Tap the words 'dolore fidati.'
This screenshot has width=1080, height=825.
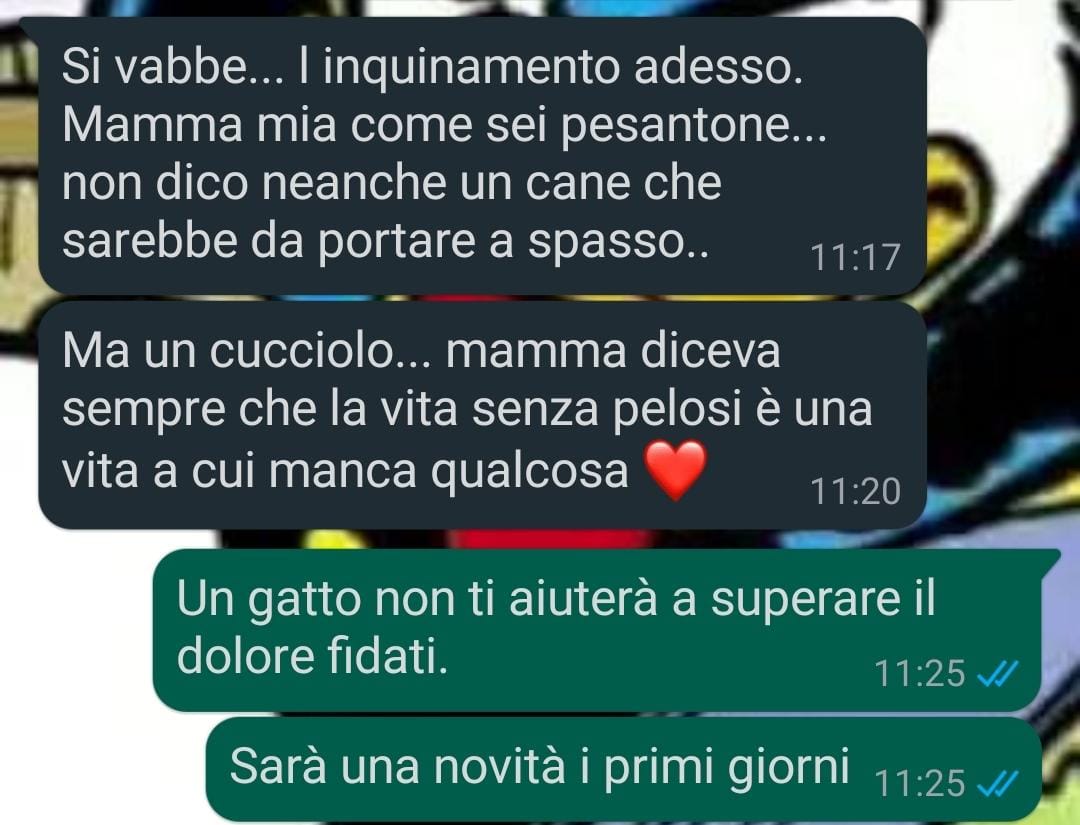point(313,656)
